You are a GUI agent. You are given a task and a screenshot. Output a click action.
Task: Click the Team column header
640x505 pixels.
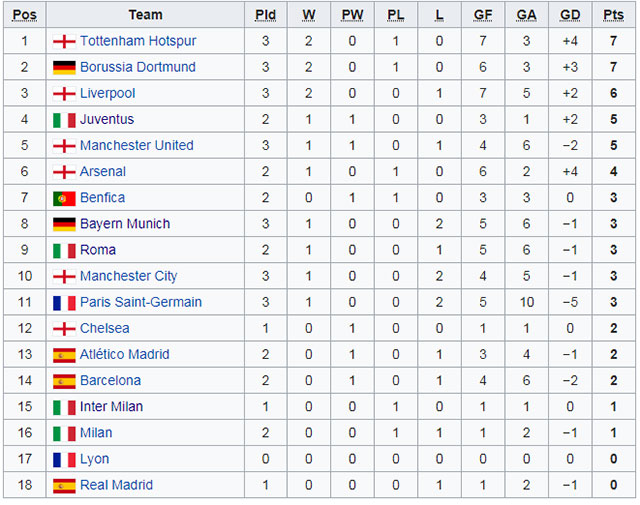[145, 15]
